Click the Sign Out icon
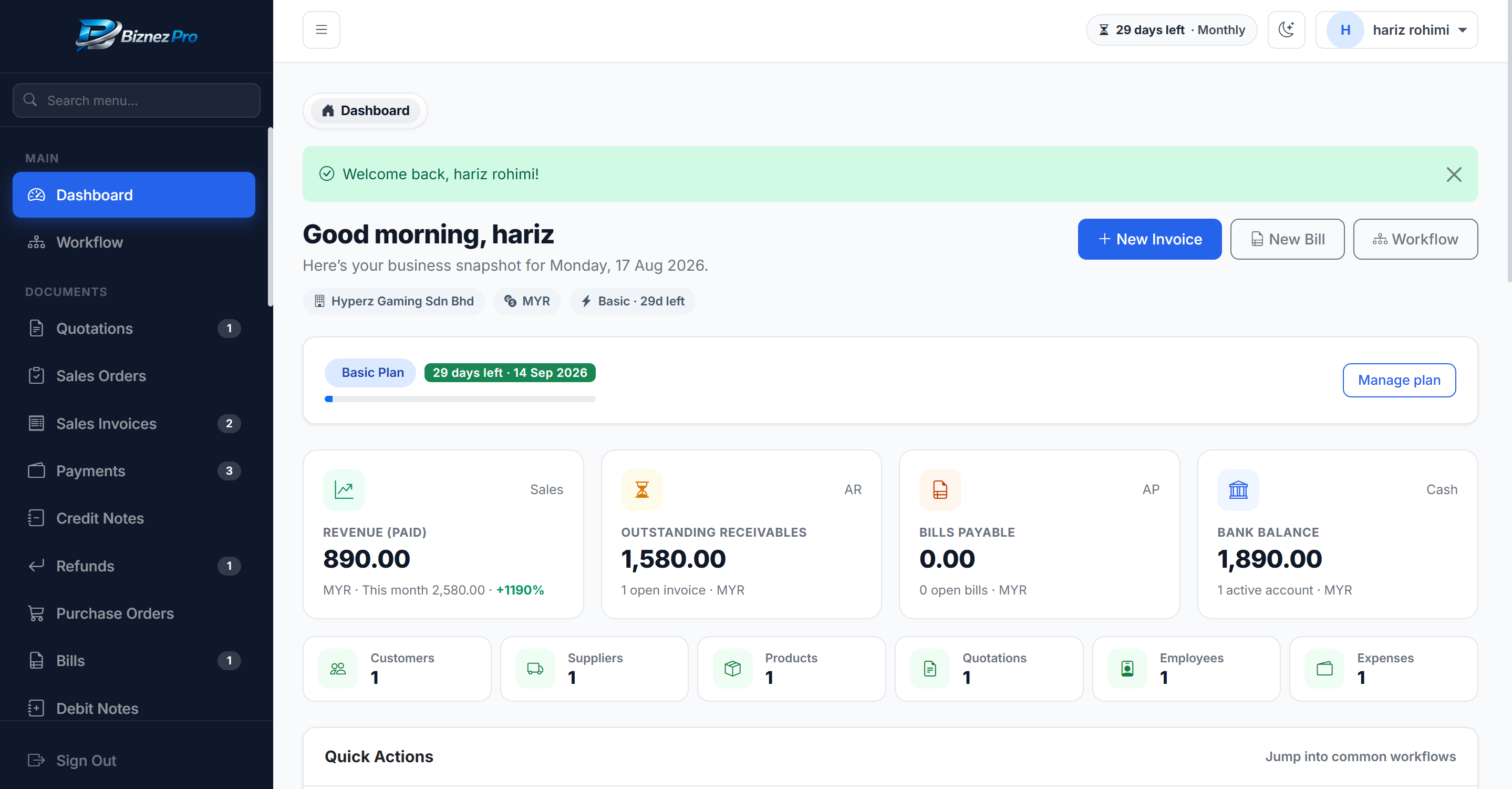Viewport: 1512px width, 789px height. (36, 760)
